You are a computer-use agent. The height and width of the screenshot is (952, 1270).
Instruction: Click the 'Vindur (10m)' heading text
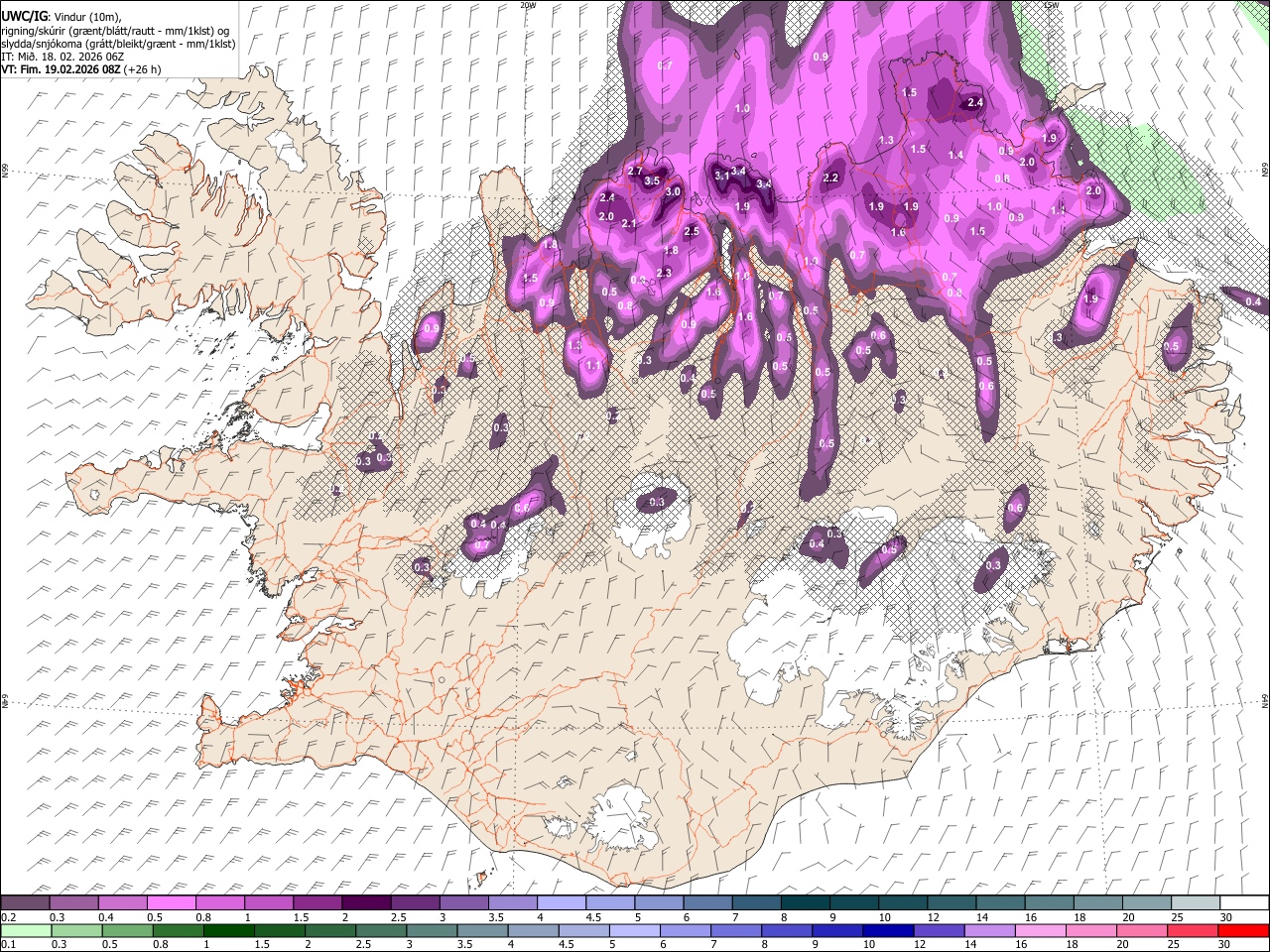86,17
